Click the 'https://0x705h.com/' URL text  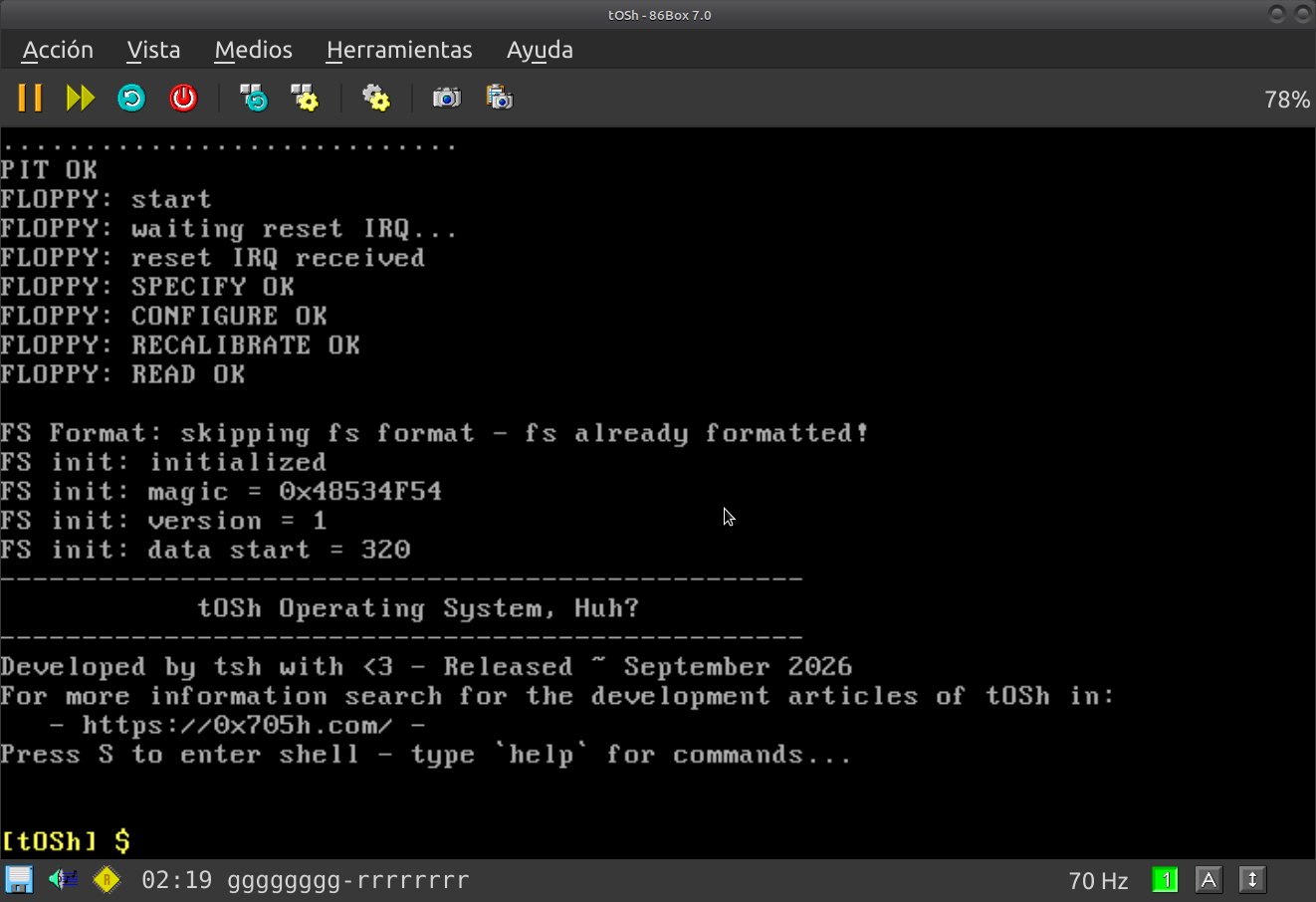(x=237, y=725)
